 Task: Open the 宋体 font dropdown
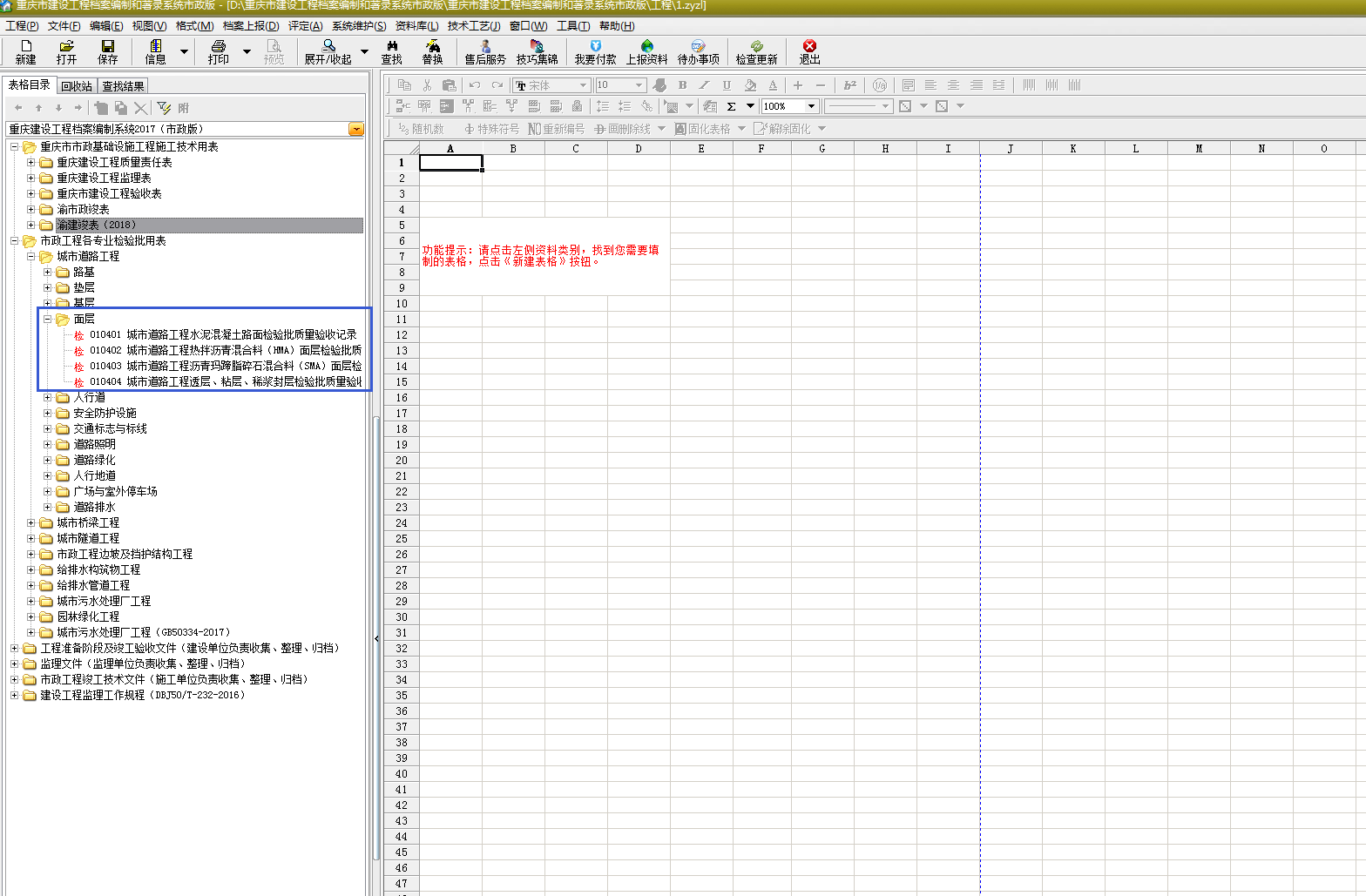coord(584,85)
